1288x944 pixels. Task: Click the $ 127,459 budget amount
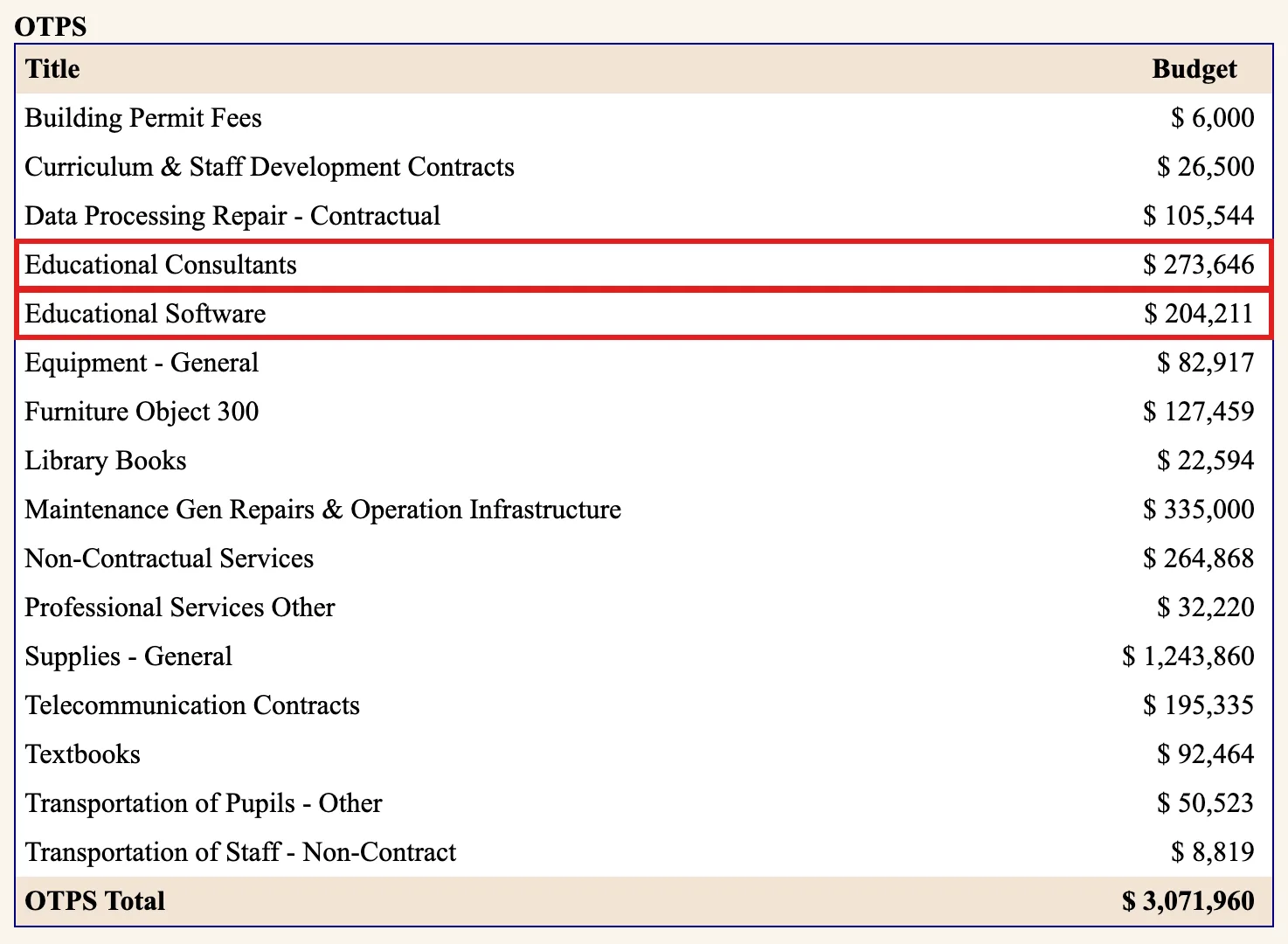tap(1199, 412)
